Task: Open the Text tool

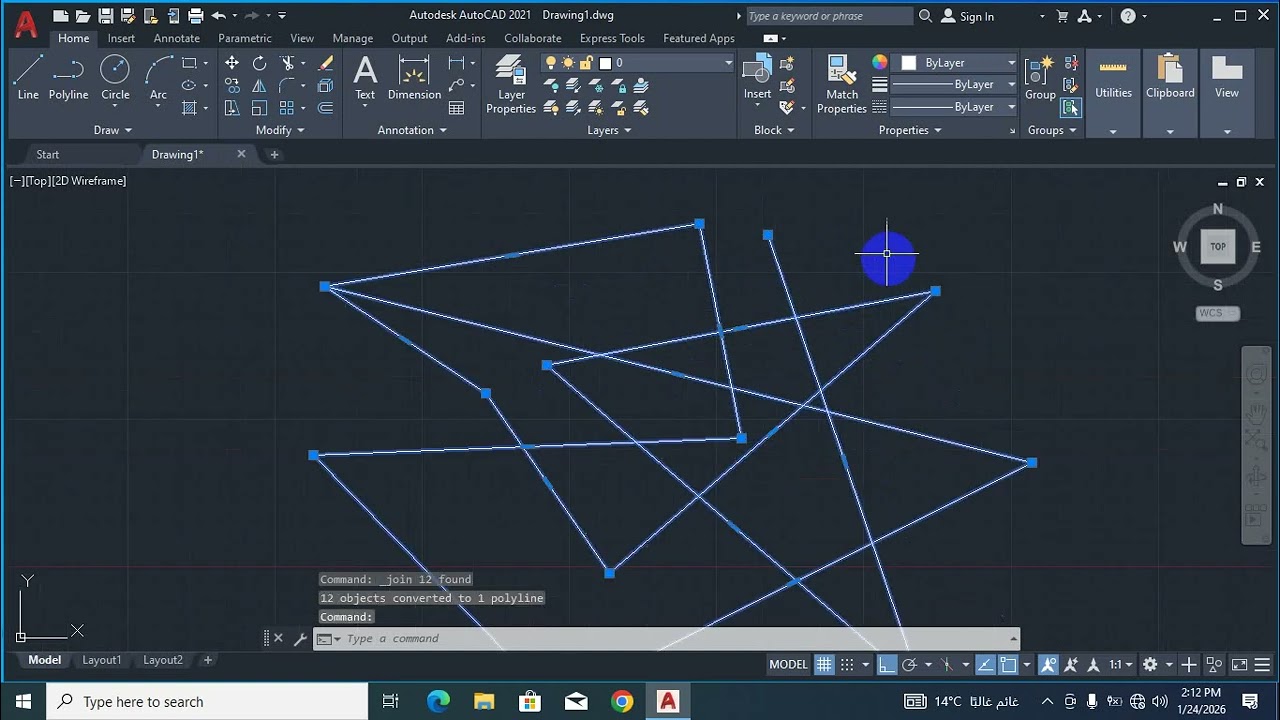Action: [x=365, y=78]
